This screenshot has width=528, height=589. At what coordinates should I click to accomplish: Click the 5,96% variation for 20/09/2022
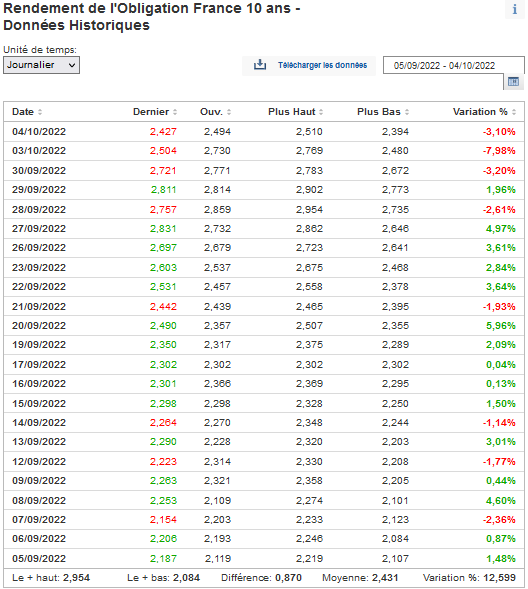pos(501,326)
